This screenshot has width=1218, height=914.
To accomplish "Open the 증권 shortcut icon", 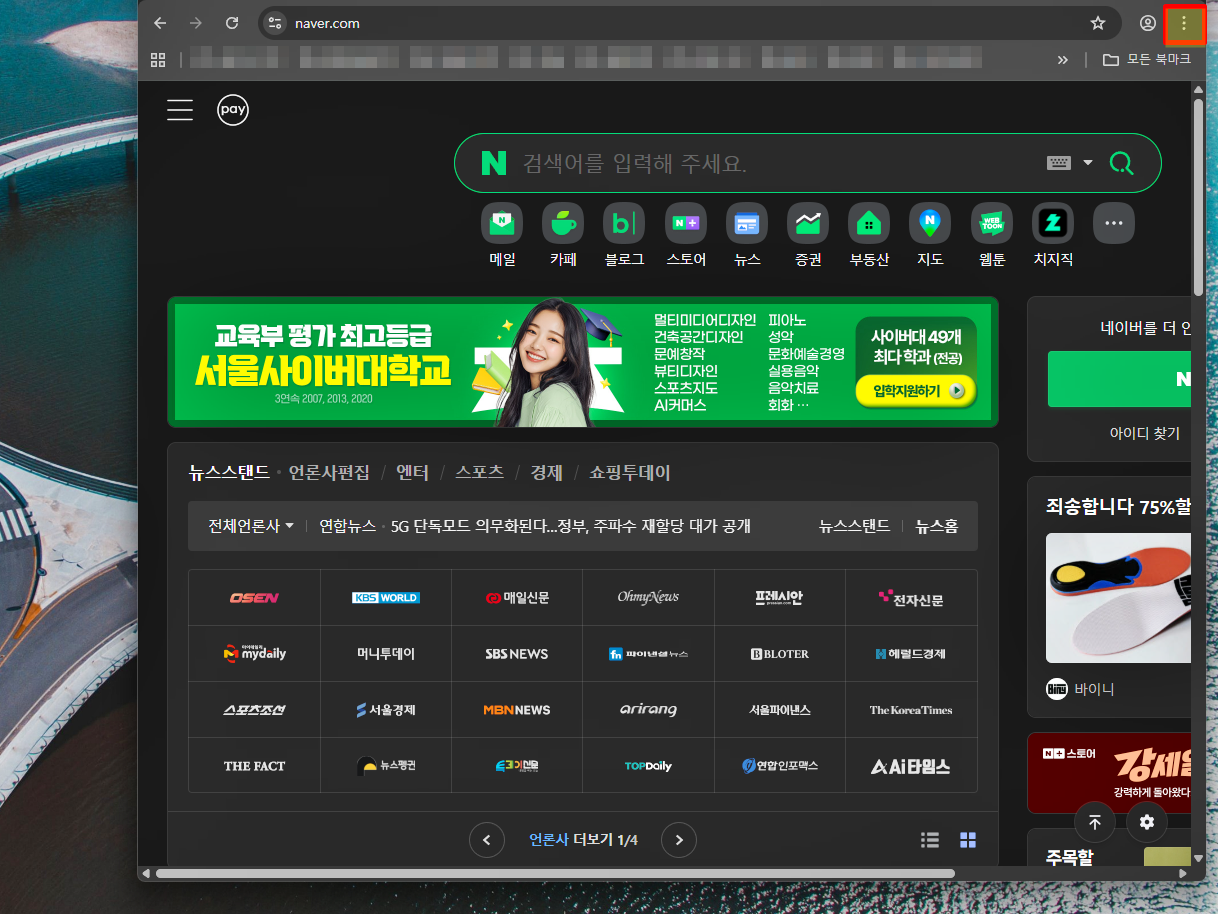I will coord(808,223).
